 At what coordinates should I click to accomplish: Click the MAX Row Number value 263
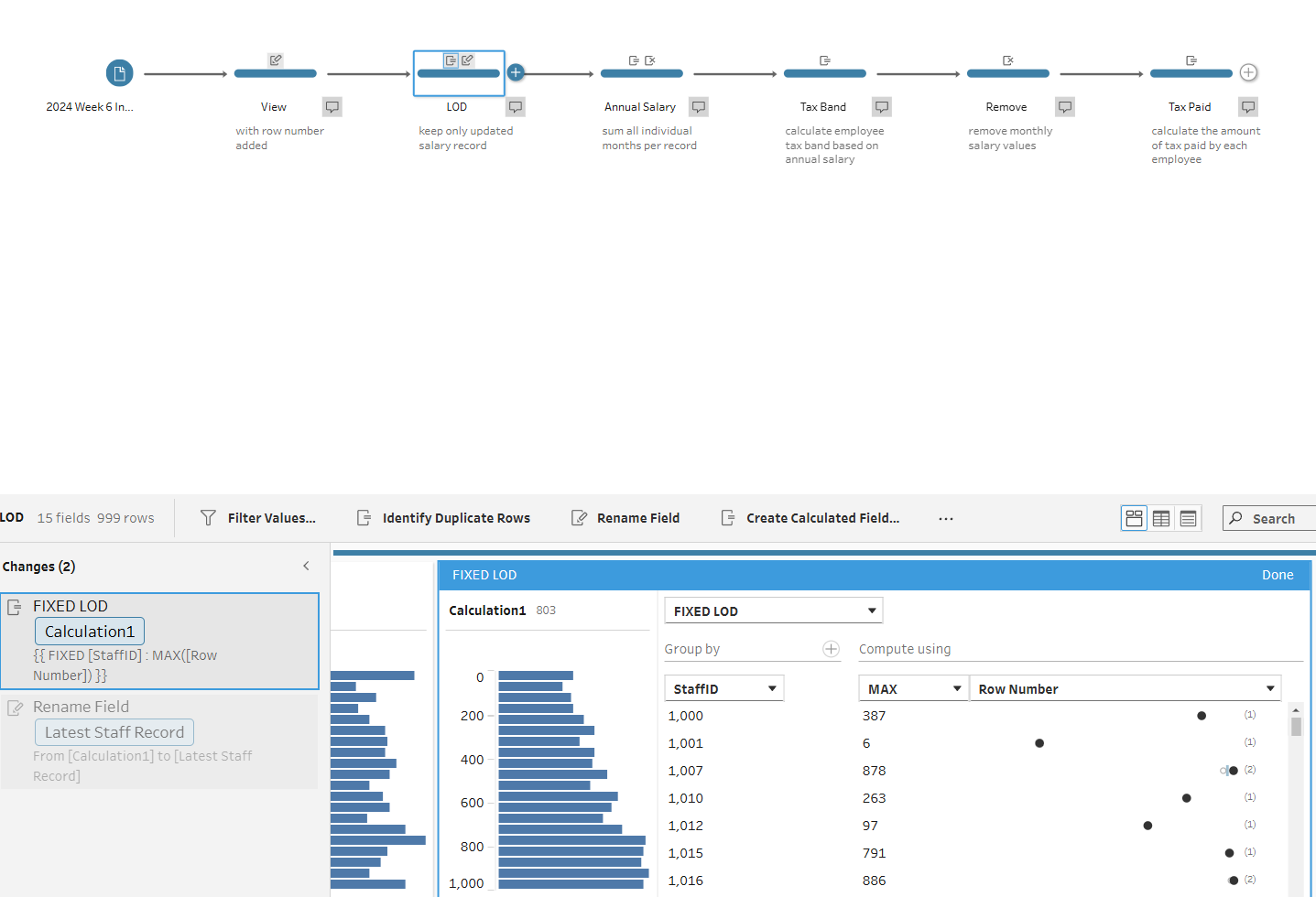coord(874,798)
